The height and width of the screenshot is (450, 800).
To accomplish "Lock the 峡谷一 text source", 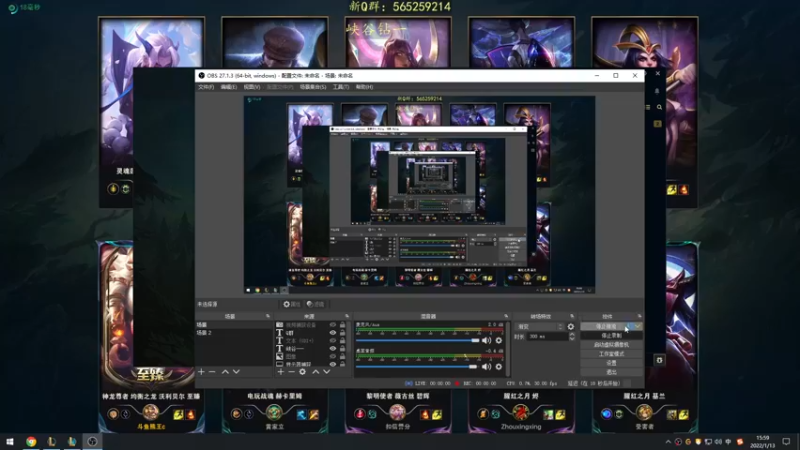I will tap(342, 348).
